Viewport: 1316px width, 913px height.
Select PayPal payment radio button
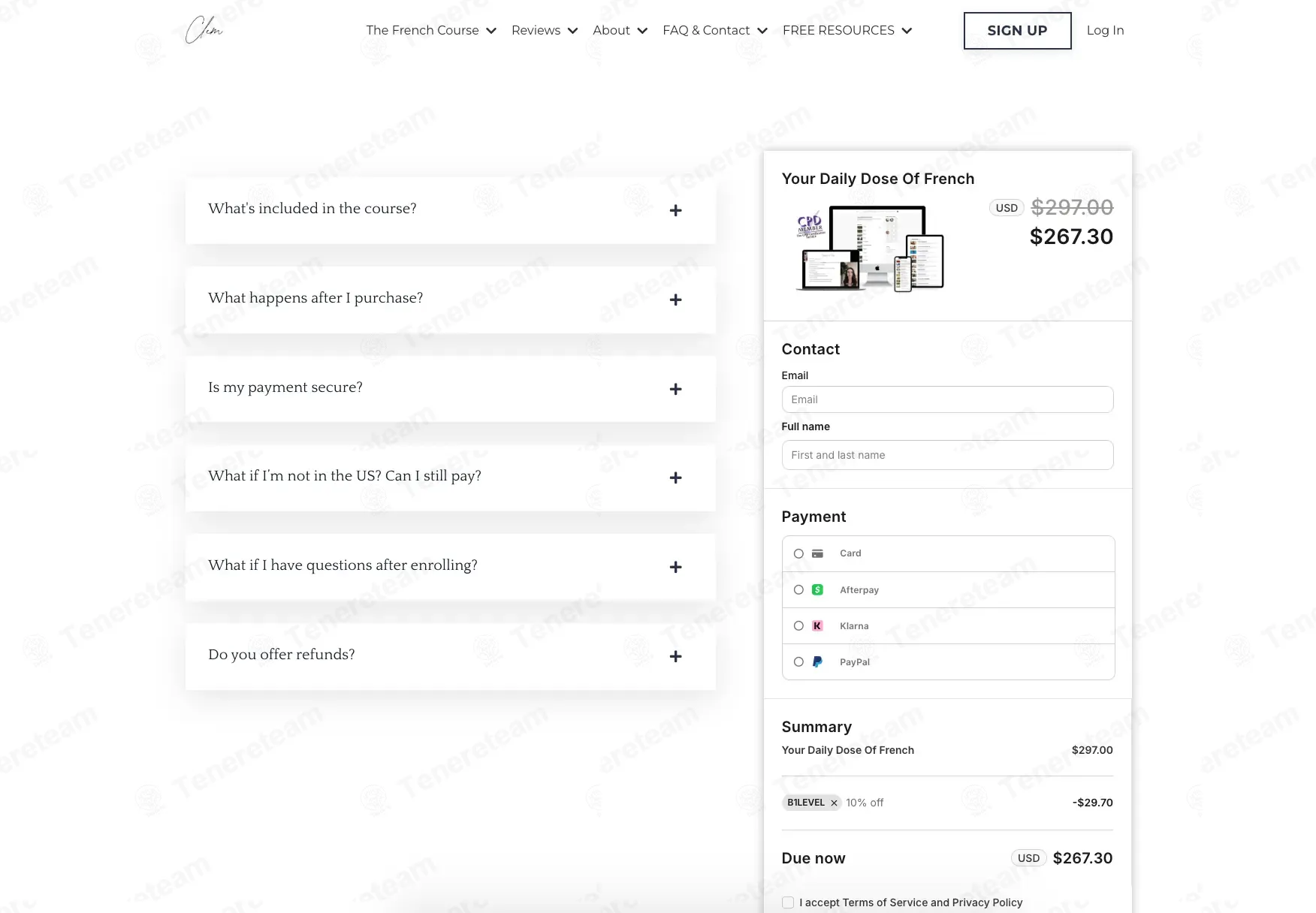tap(798, 661)
